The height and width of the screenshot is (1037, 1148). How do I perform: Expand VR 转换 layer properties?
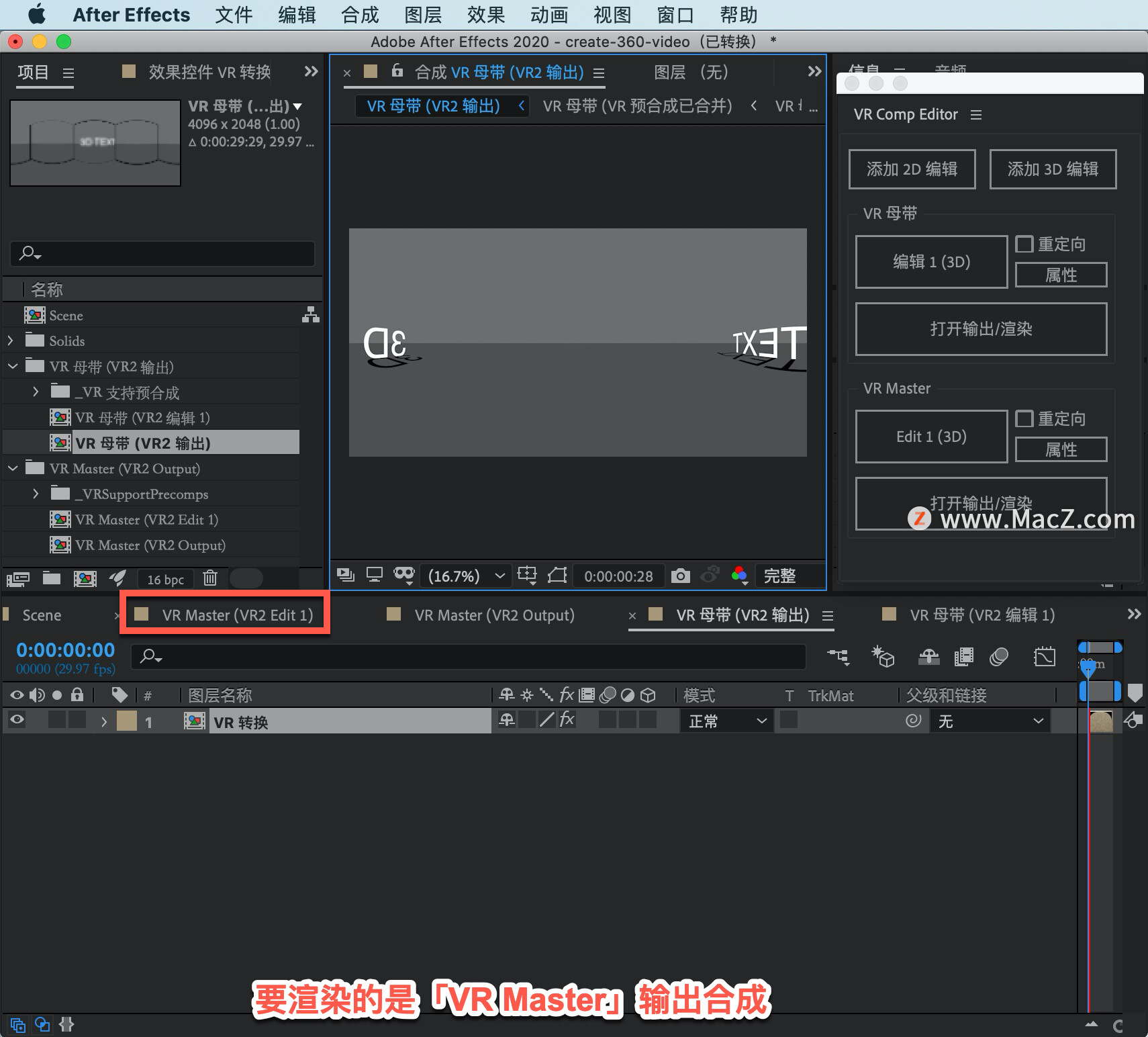tap(104, 721)
